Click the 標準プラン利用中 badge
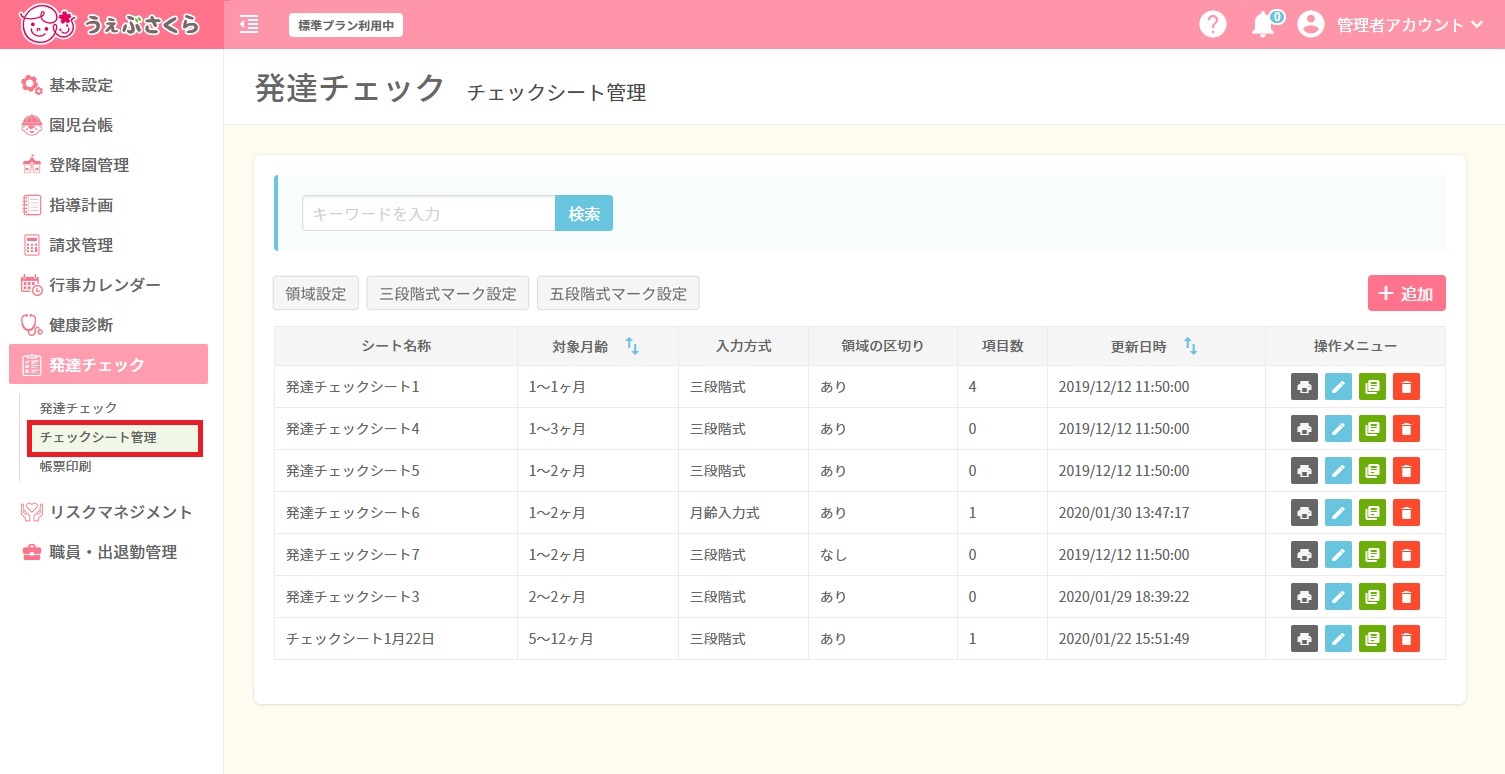 click(346, 25)
